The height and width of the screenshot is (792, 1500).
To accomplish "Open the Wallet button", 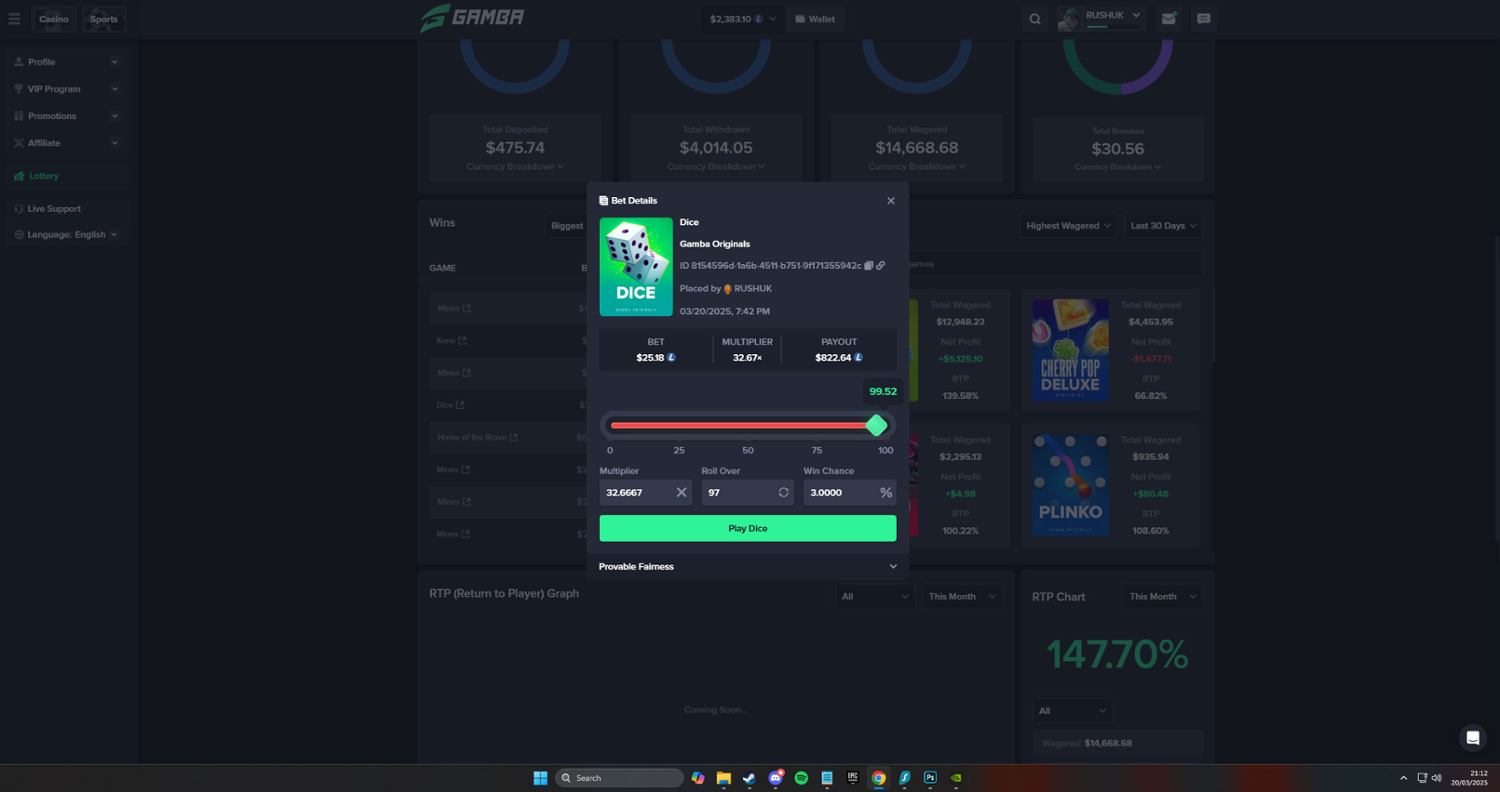I will tap(815, 19).
